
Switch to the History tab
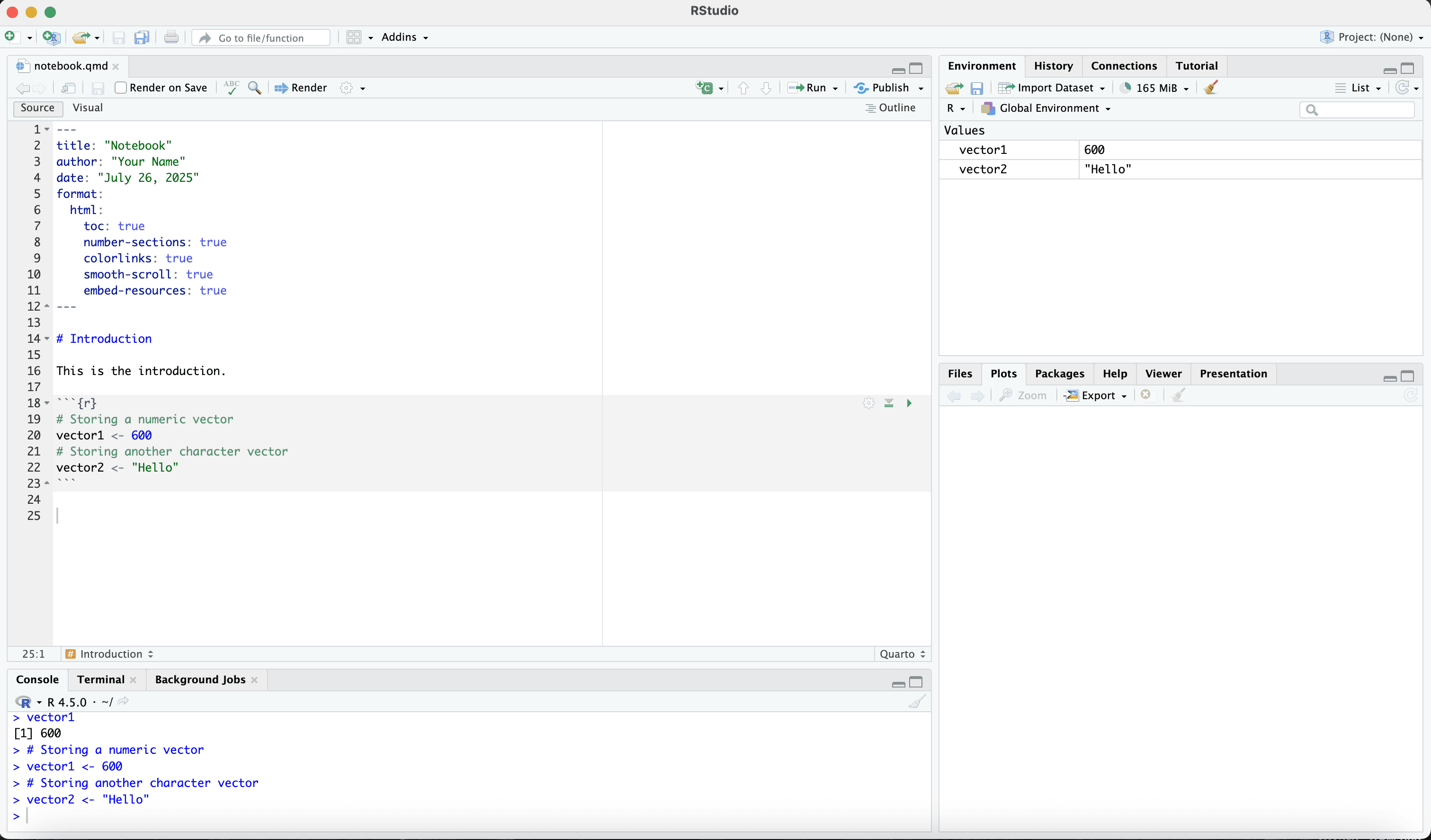[x=1053, y=66]
